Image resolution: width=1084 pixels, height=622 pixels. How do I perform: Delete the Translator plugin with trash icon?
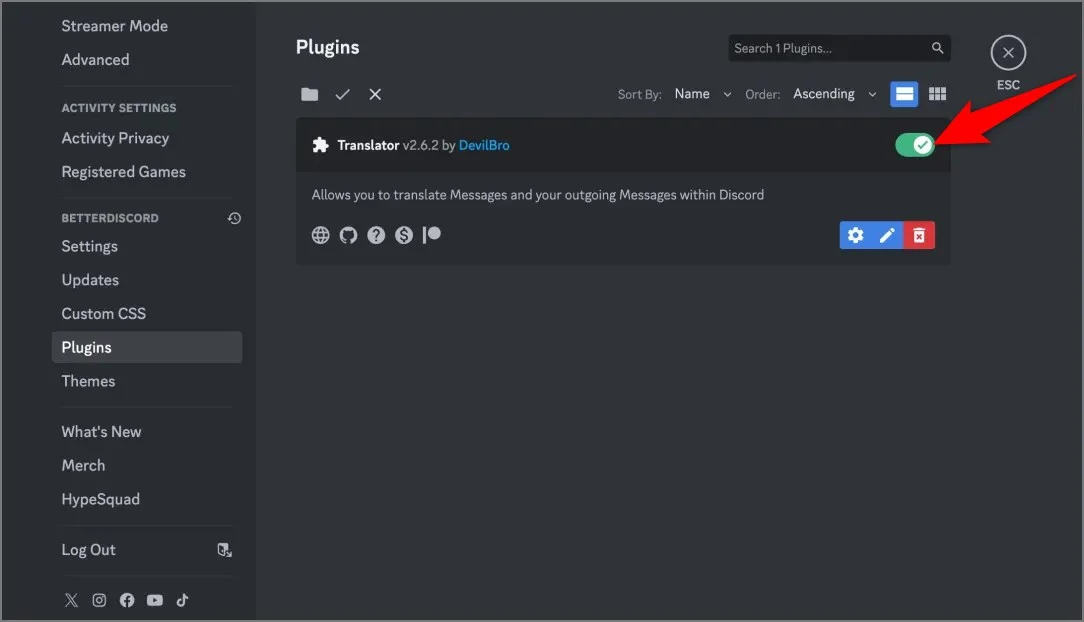919,235
